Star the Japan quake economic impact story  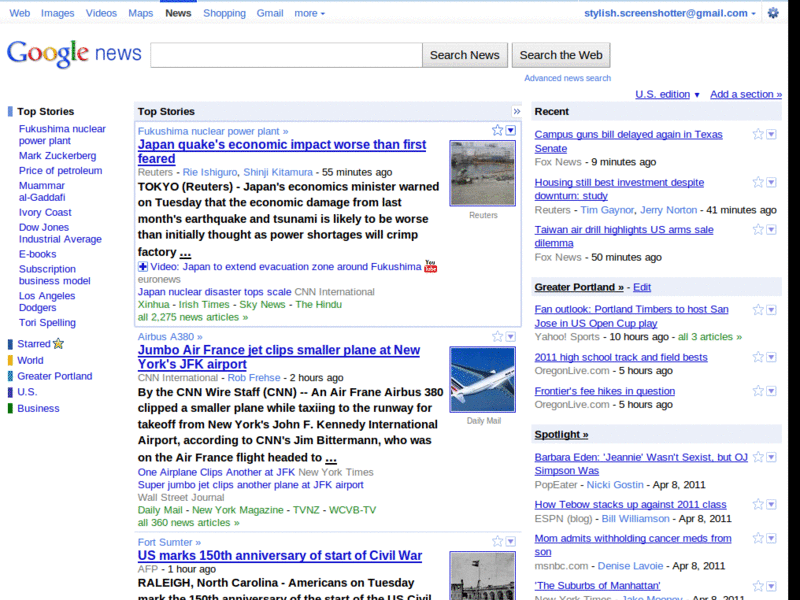(497, 130)
